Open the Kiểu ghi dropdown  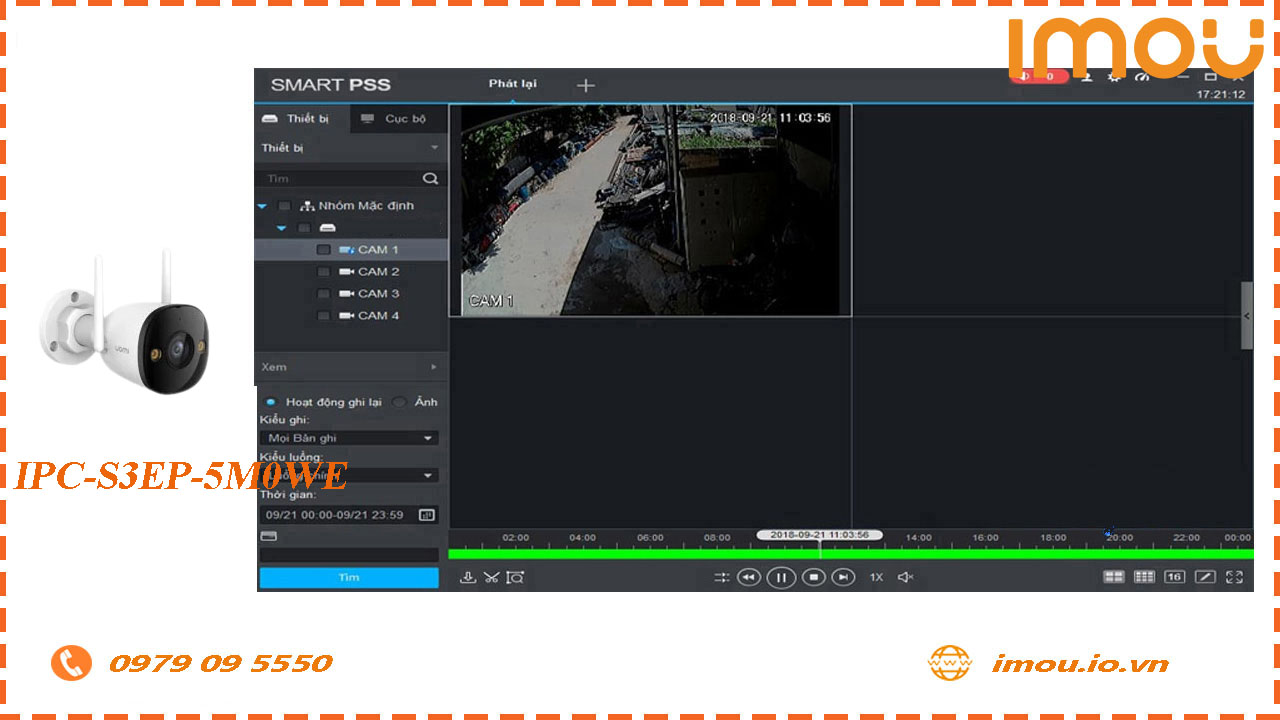[348, 437]
